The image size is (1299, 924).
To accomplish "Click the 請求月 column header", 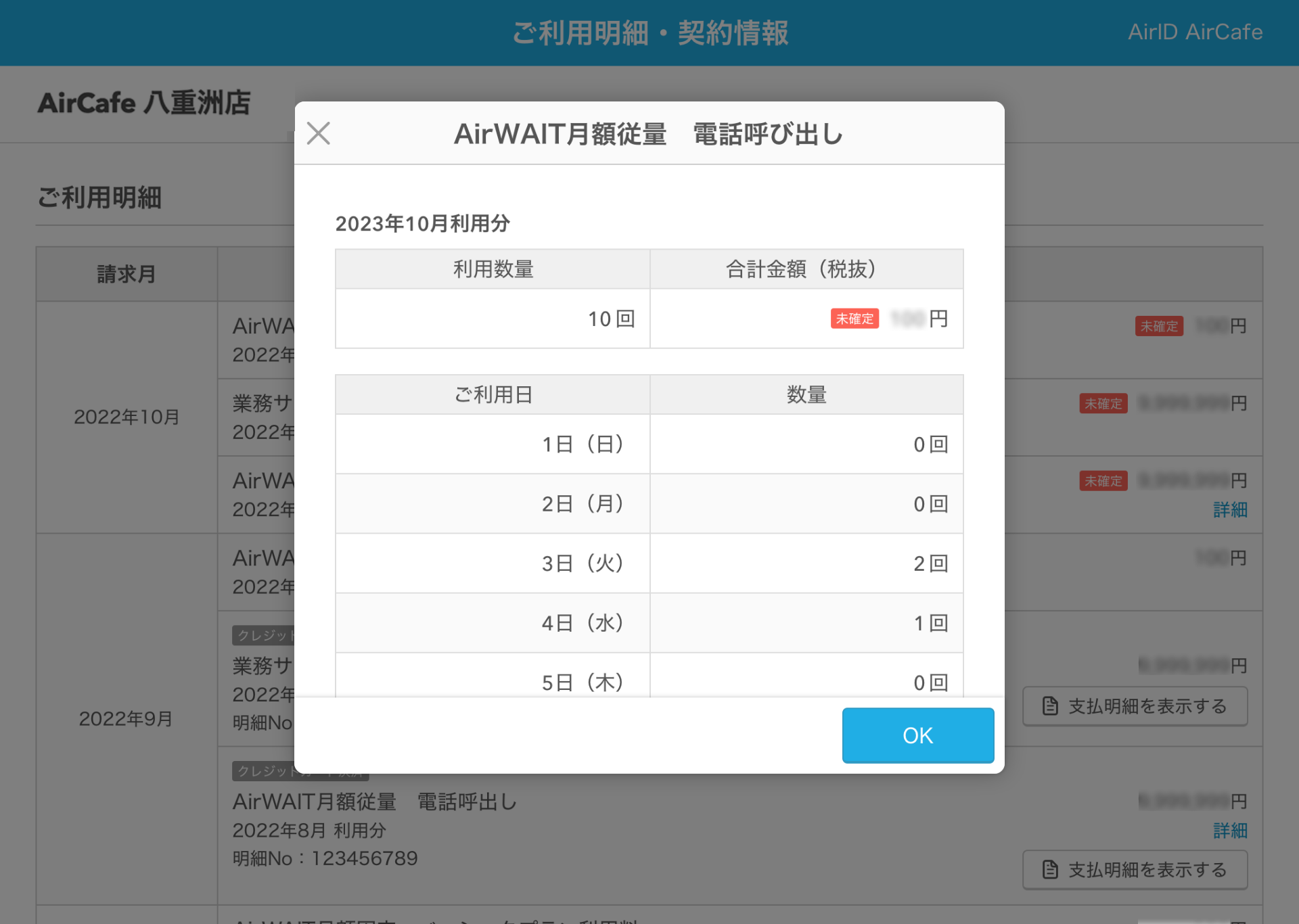I will pos(127,274).
